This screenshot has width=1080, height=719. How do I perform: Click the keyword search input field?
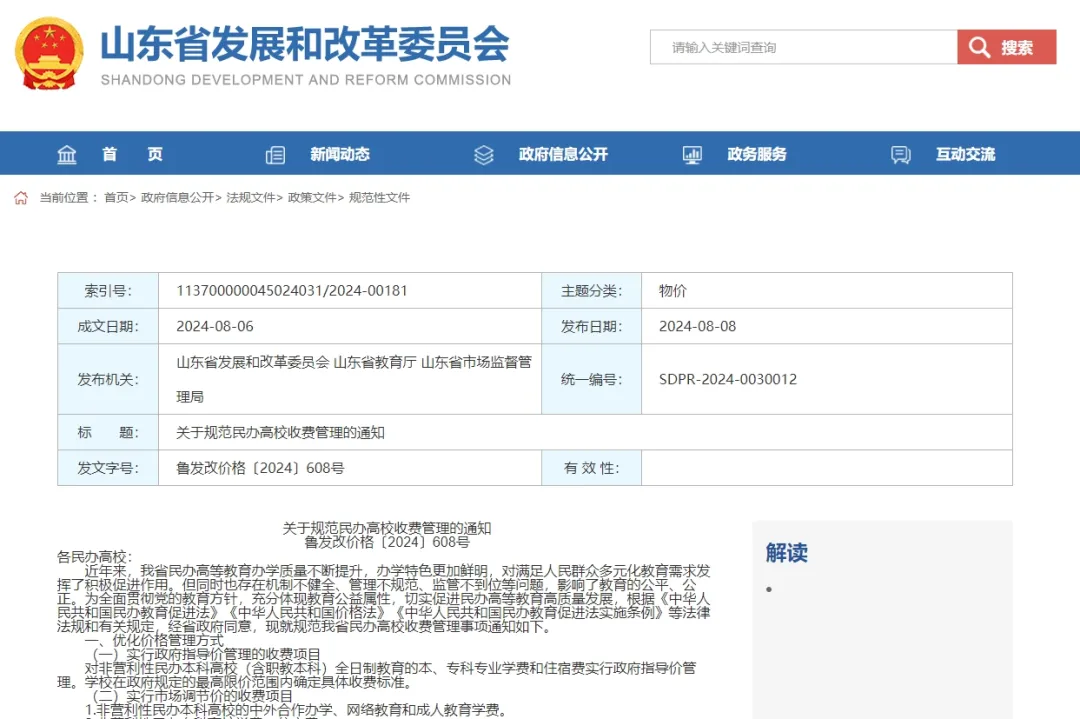800,47
